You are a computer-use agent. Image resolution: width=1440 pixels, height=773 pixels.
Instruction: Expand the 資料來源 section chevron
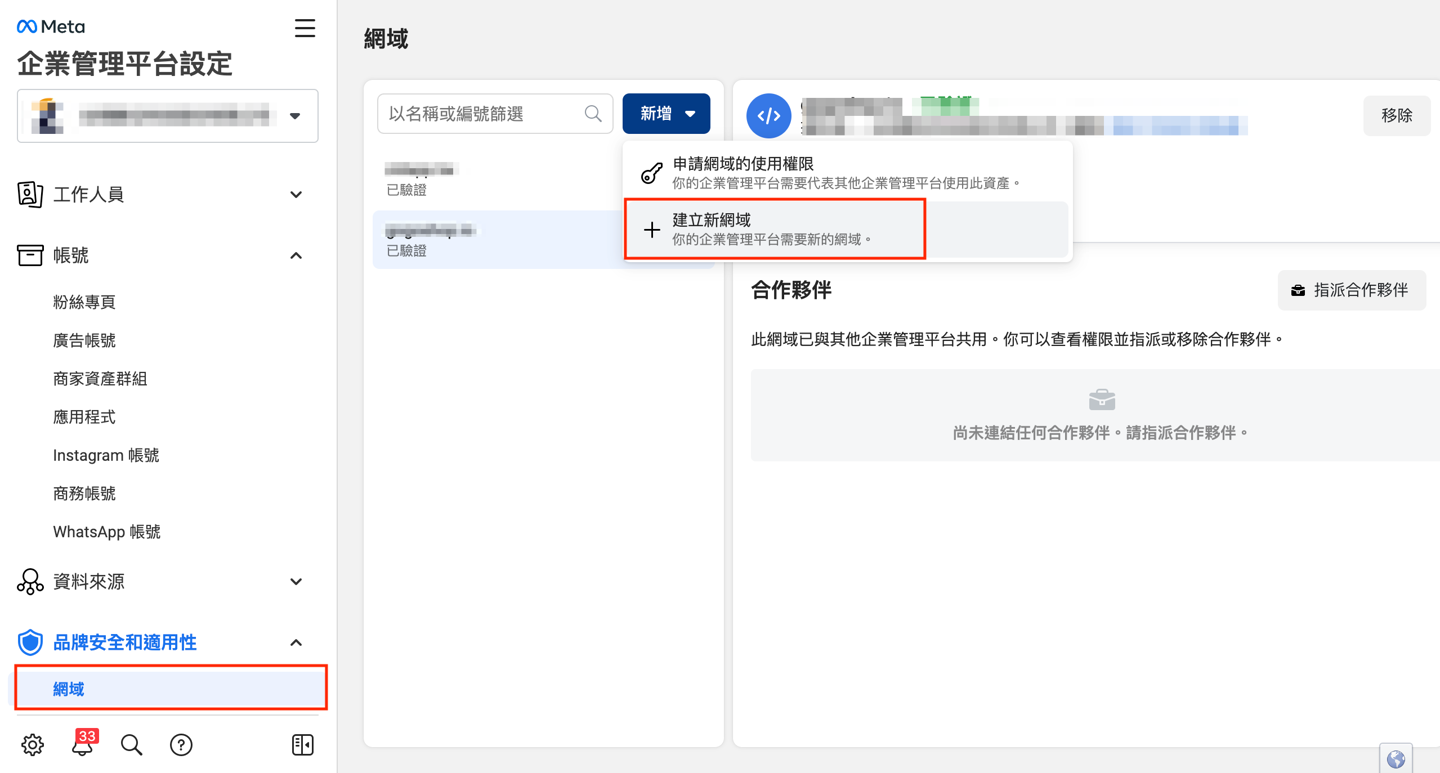[296, 581]
